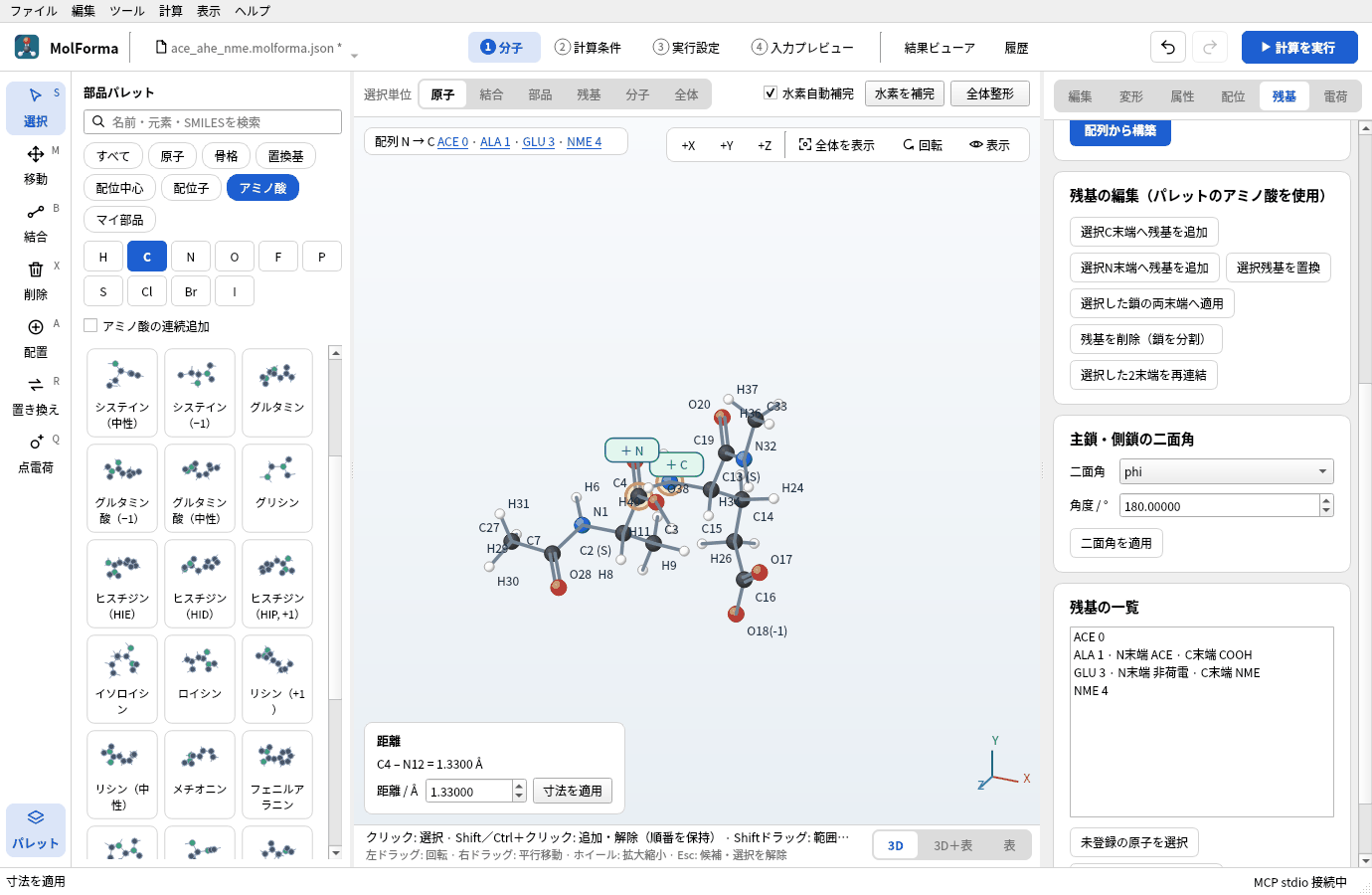Click the GLU 3 sequence link
This screenshot has height=895, width=1372.
click(539, 142)
